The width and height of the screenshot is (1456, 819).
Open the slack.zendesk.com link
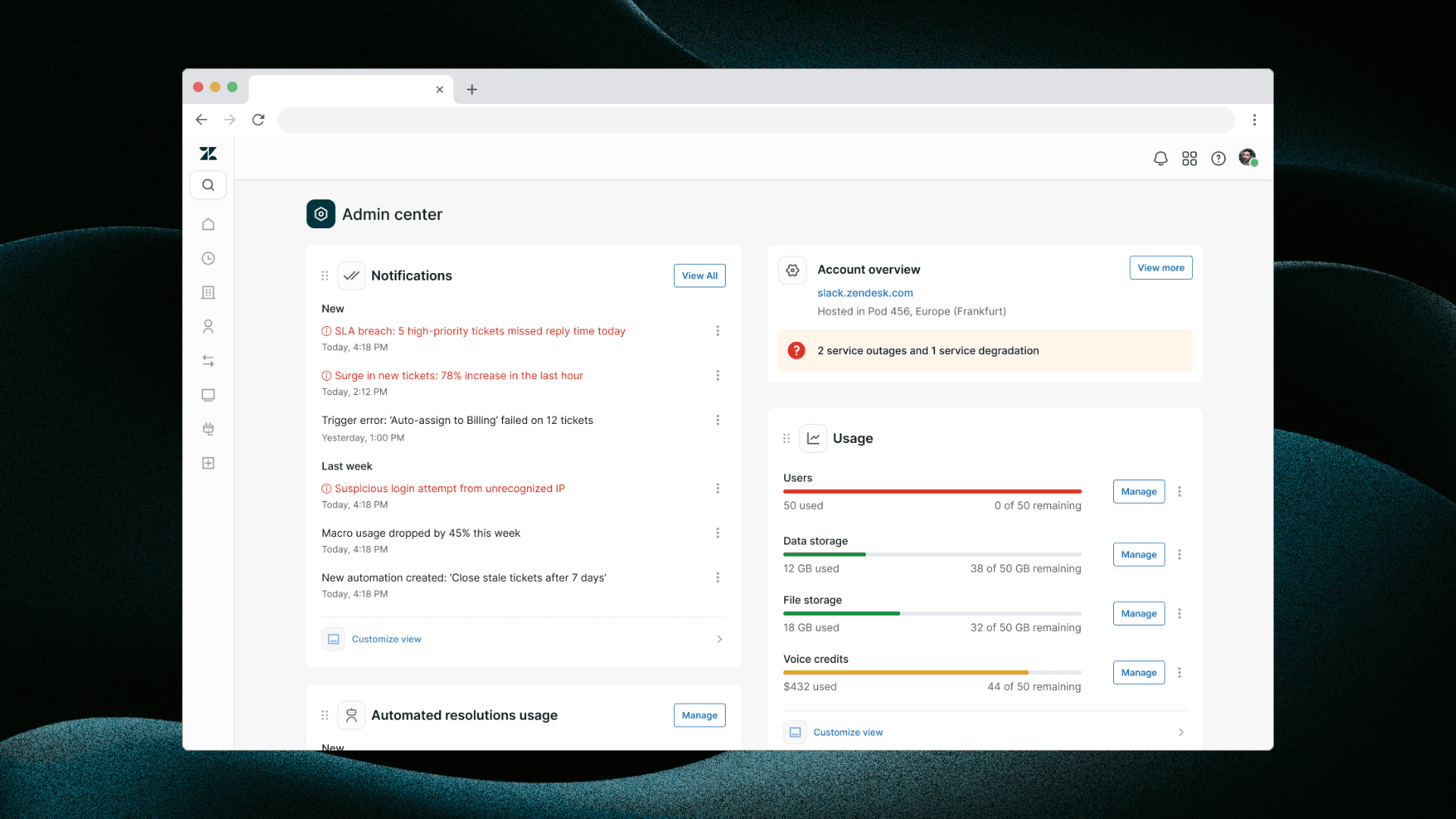[x=864, y=293]
